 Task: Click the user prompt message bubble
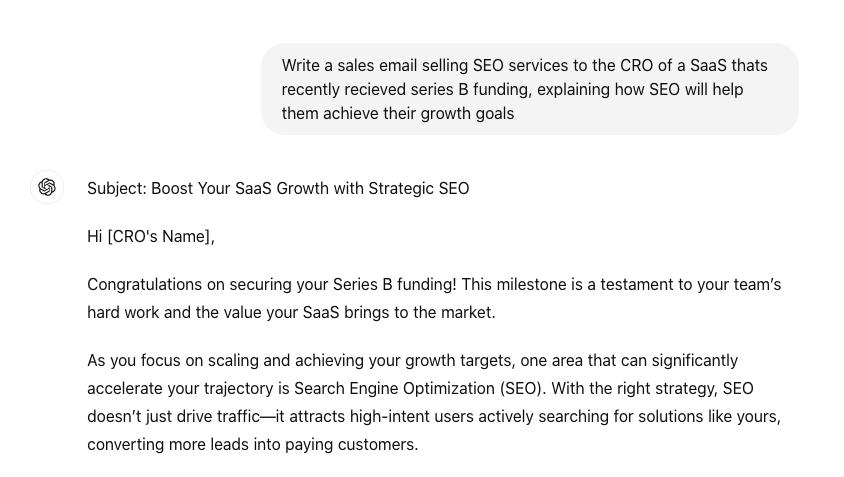530,89
